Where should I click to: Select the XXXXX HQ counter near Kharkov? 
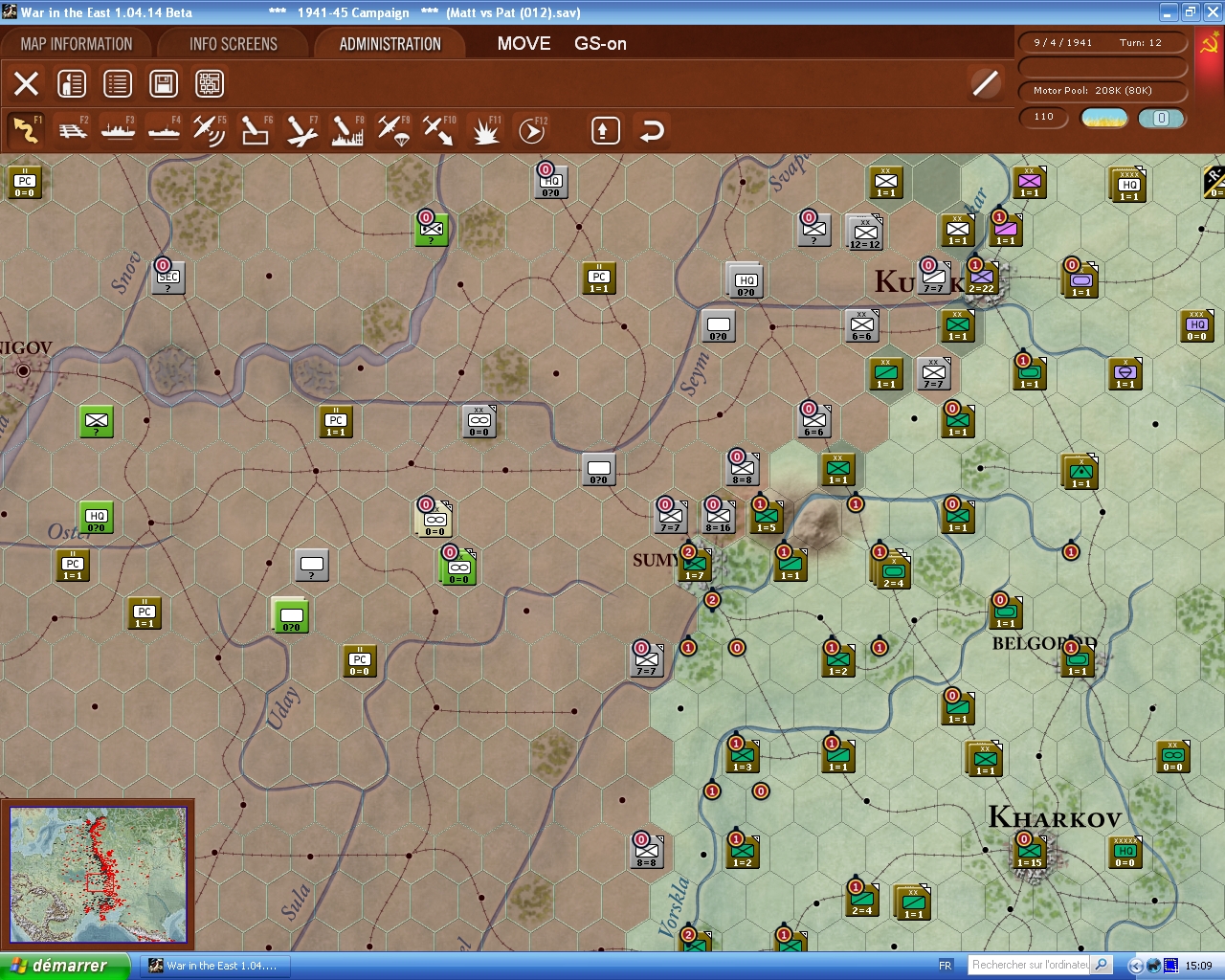click(x=1125, y=852)
